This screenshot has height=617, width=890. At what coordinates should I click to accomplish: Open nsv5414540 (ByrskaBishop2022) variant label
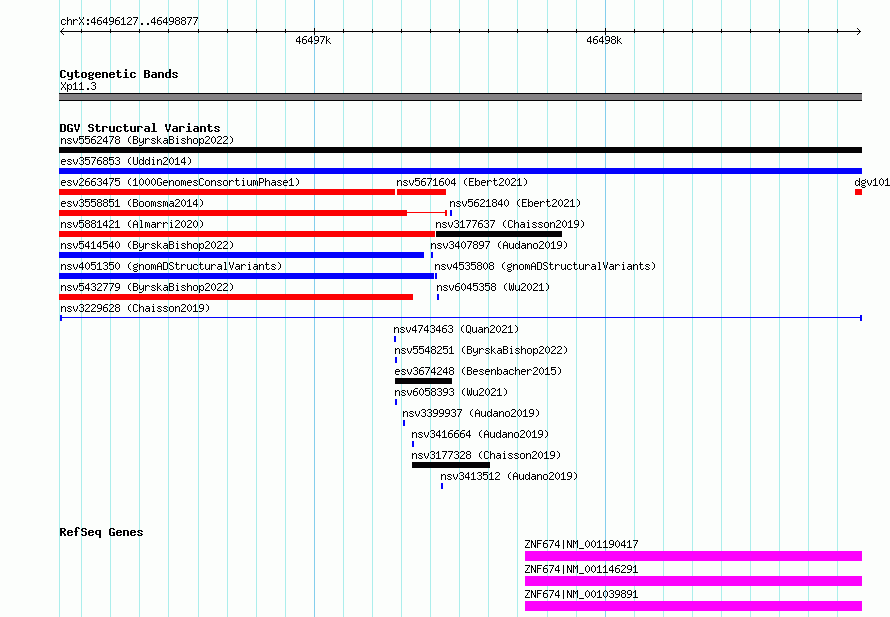pos(147,245)
